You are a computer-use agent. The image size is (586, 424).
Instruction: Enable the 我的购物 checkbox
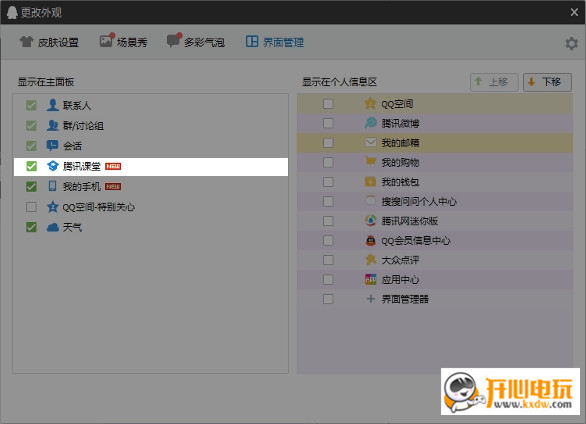[x=328, y=162]
